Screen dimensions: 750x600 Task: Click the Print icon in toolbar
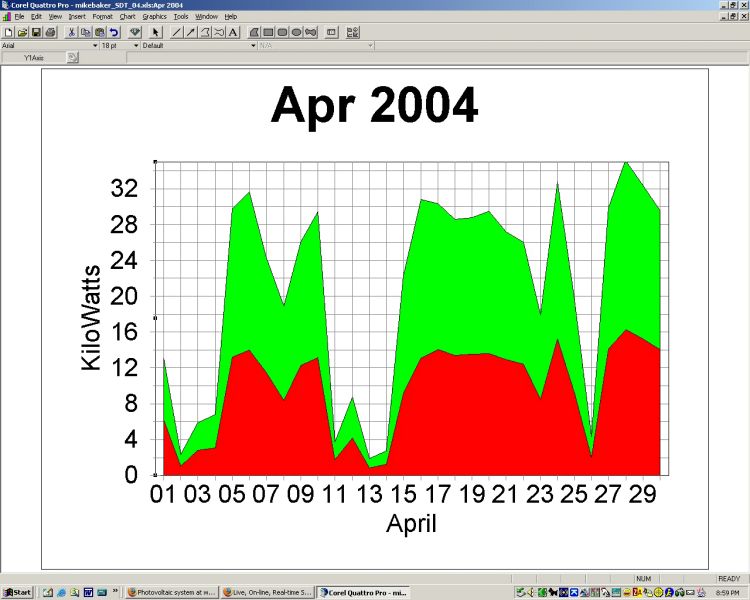50,33
